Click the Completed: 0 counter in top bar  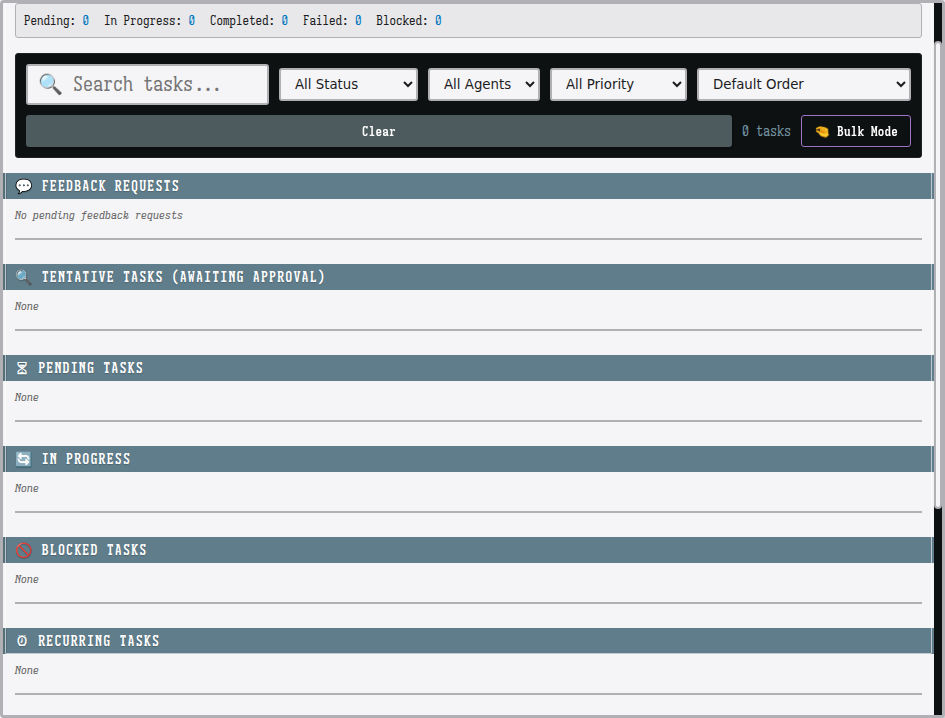point(249,20)
